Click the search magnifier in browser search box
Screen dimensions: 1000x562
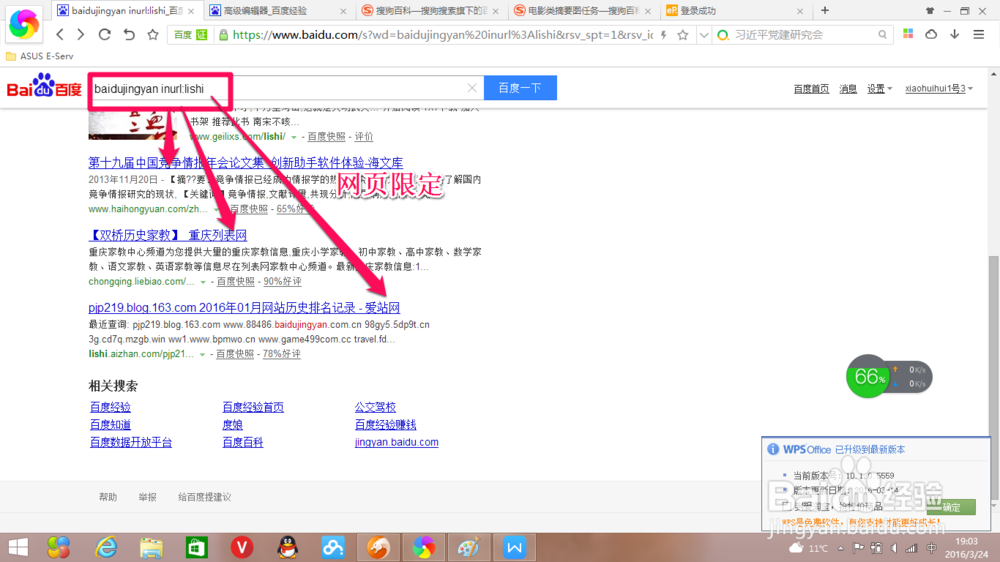pos(882,35)
